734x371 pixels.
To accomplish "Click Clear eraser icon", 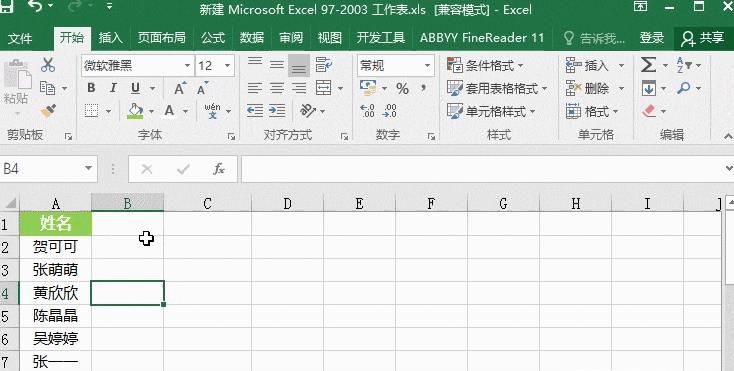I will click(x=649, y=111).
